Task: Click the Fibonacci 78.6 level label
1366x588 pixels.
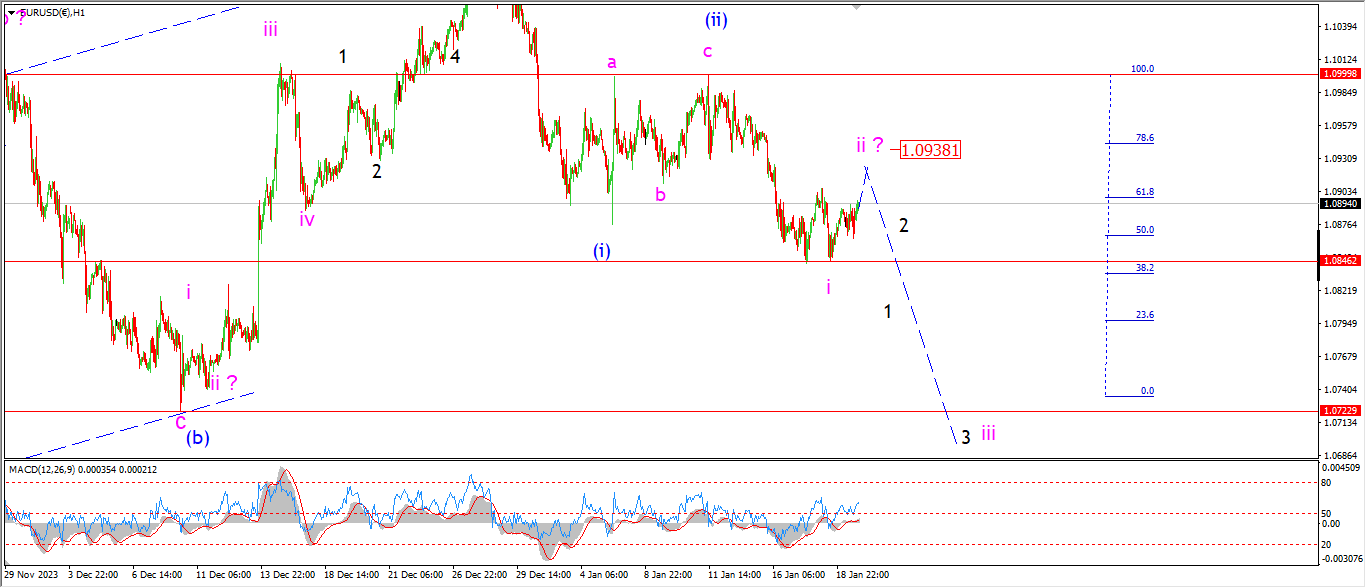Action: 1143,138
